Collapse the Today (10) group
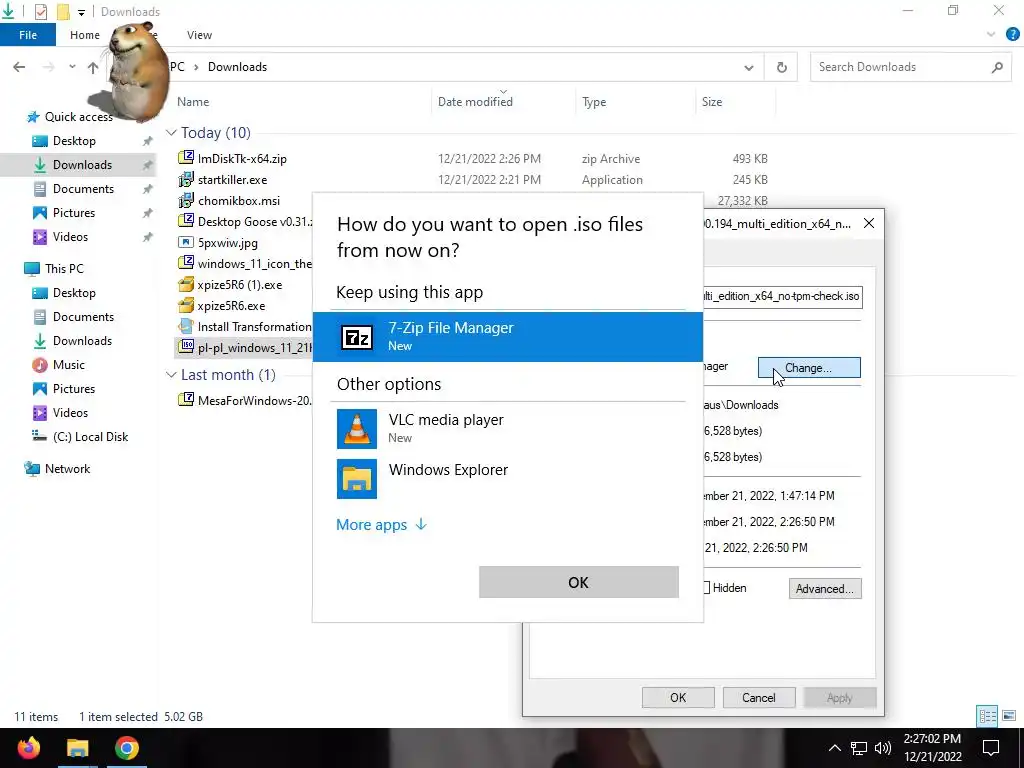The image size is (1024, 768). (171, 133)
